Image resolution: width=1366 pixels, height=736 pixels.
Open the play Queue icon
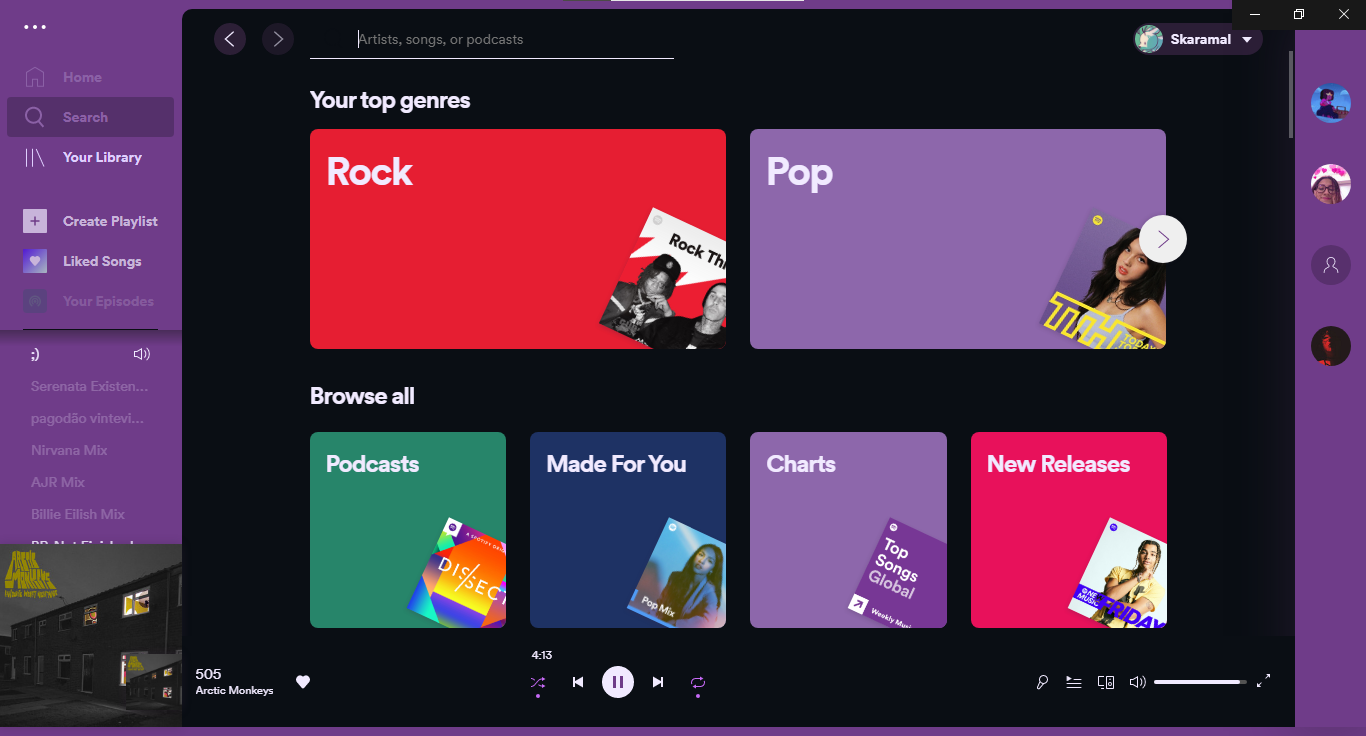click(1073, 682)
